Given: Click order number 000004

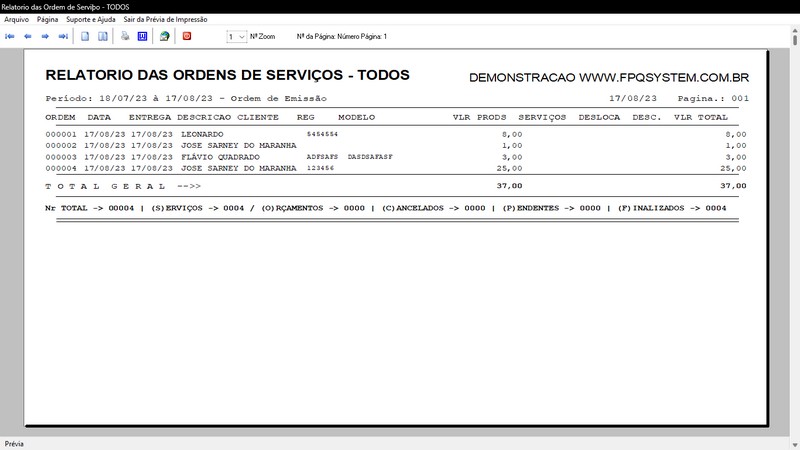Looking at the screenshot, I should pos(61,168).
